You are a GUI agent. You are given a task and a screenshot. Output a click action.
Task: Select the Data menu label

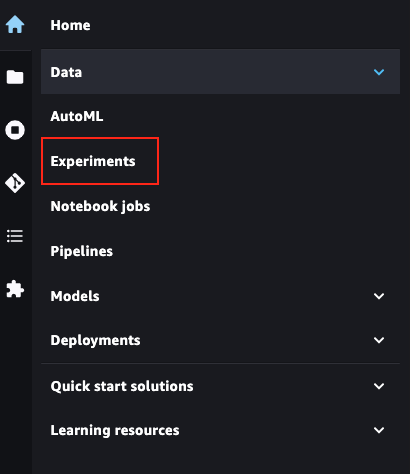(x=66, y=72)
